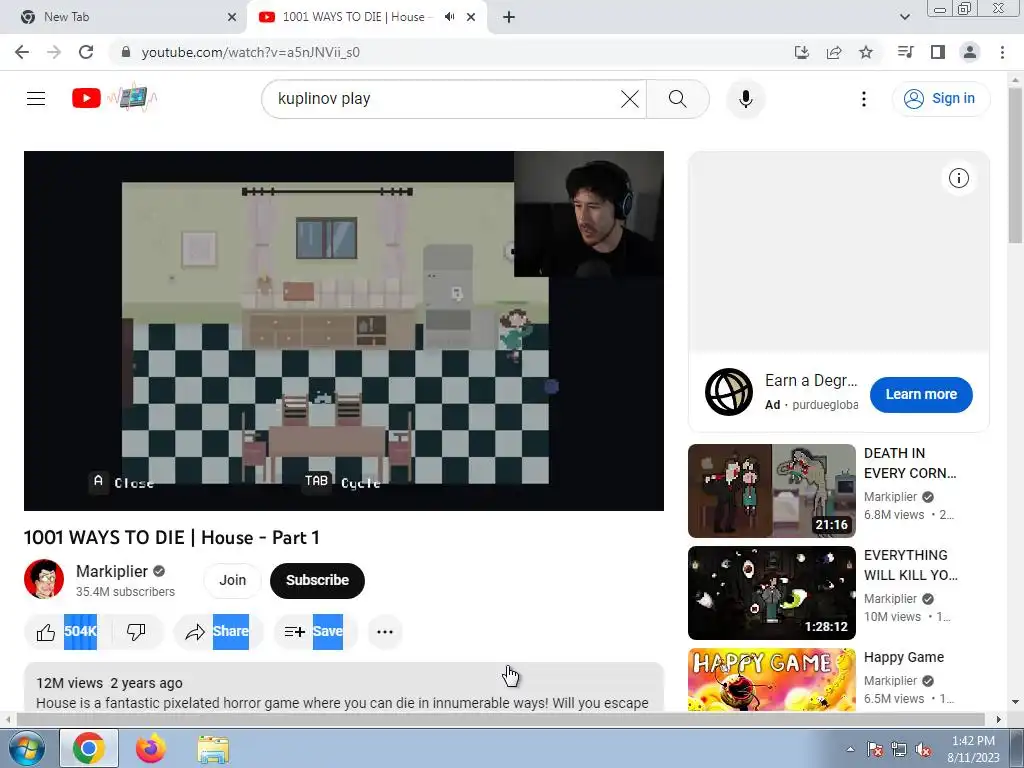Subscribe to Markiplier channel
Screen dimensions: 1024x768
point(317,580)
